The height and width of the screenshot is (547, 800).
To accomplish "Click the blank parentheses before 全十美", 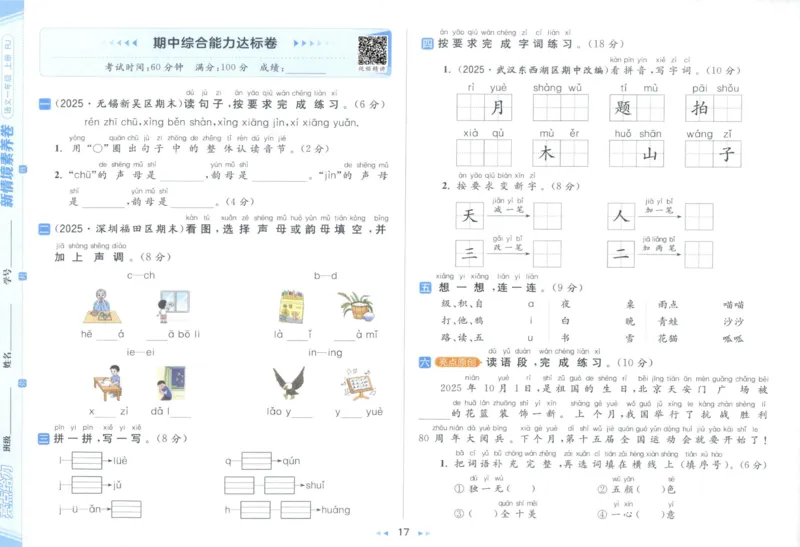I will (483, 514).
